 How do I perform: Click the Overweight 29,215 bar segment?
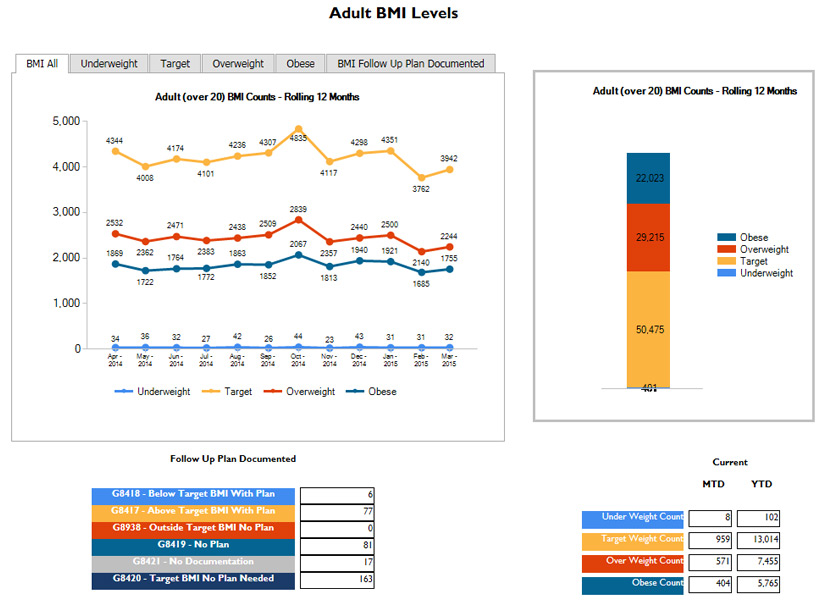pyautogui.click(x=648, y=237)
